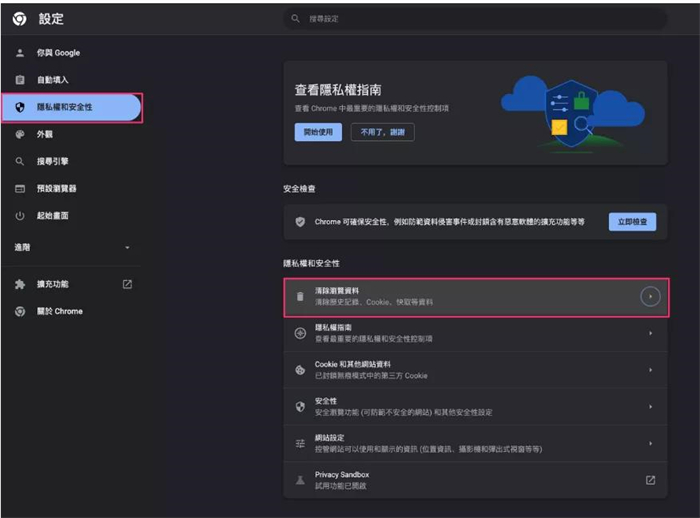Click the 試用功能已開啟 text
The height and width of the screenshot is (518, 700).
coord(341,486)
